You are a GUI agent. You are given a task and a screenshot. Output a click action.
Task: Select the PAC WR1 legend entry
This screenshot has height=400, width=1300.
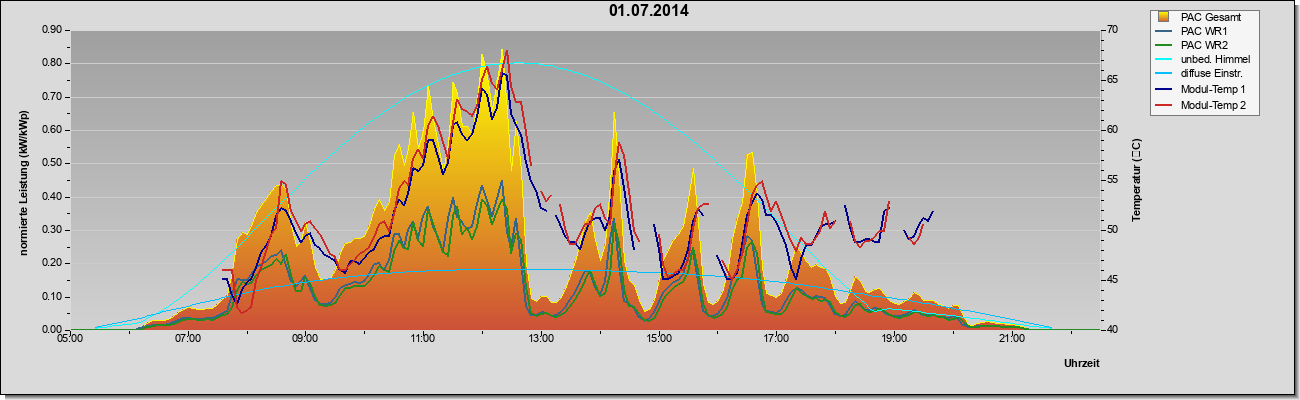click(1204, 31)
